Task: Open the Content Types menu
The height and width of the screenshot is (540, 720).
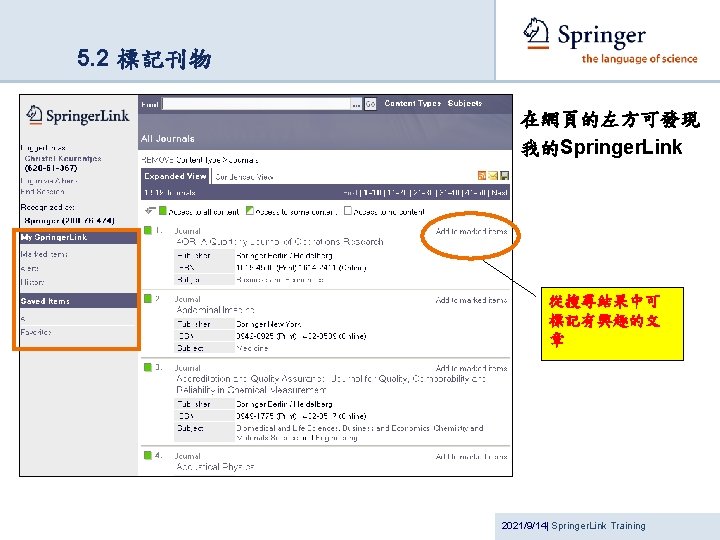Action: tap(412, 103)
